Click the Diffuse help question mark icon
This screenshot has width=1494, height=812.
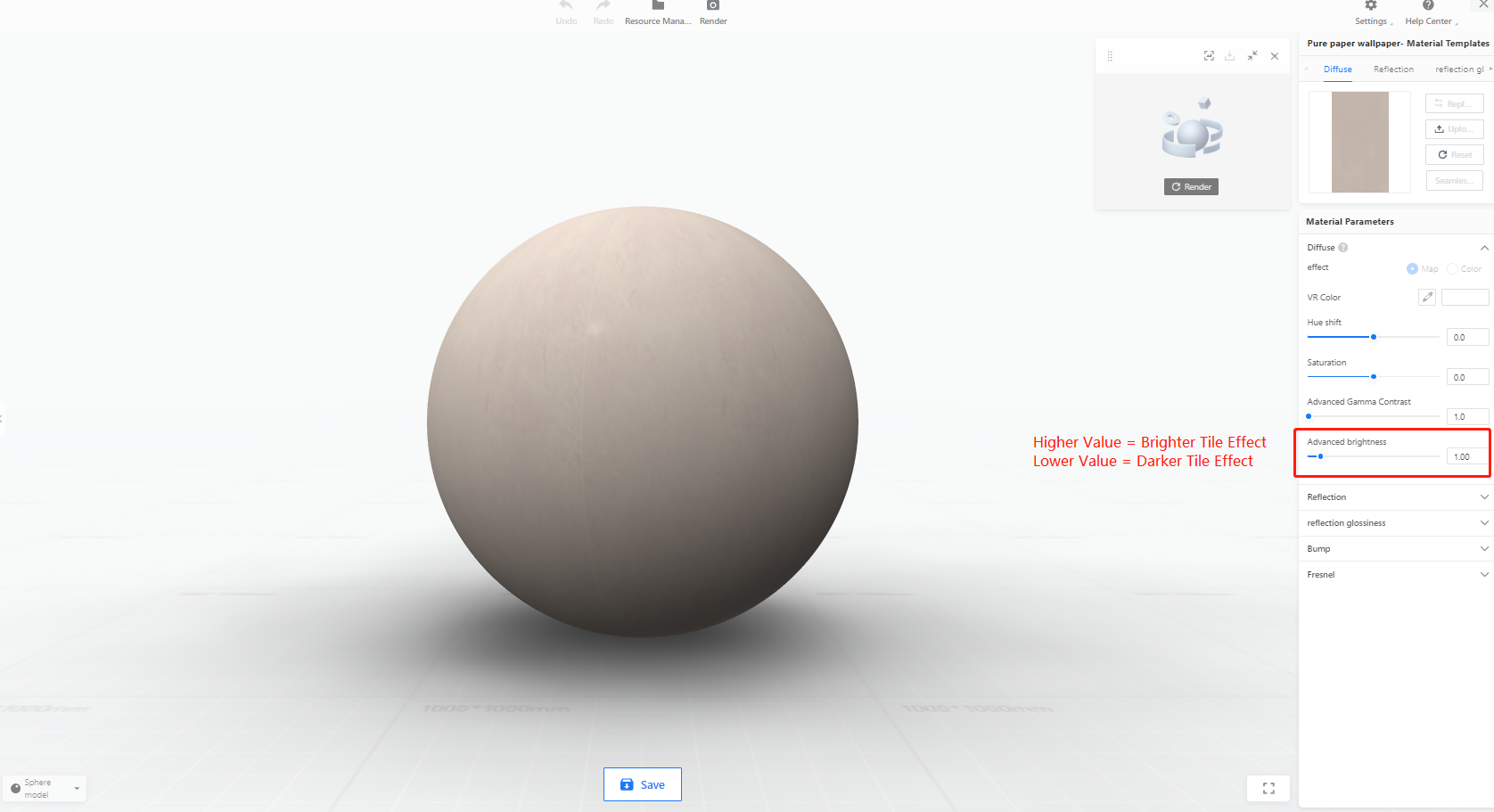tap(1342, 248)
